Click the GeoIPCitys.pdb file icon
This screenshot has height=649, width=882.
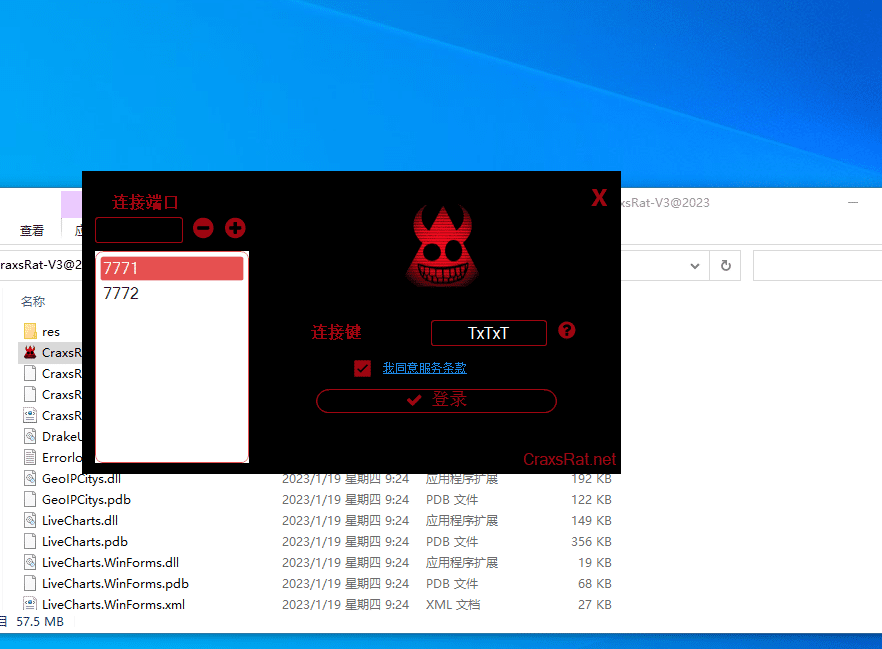(30, 499)
